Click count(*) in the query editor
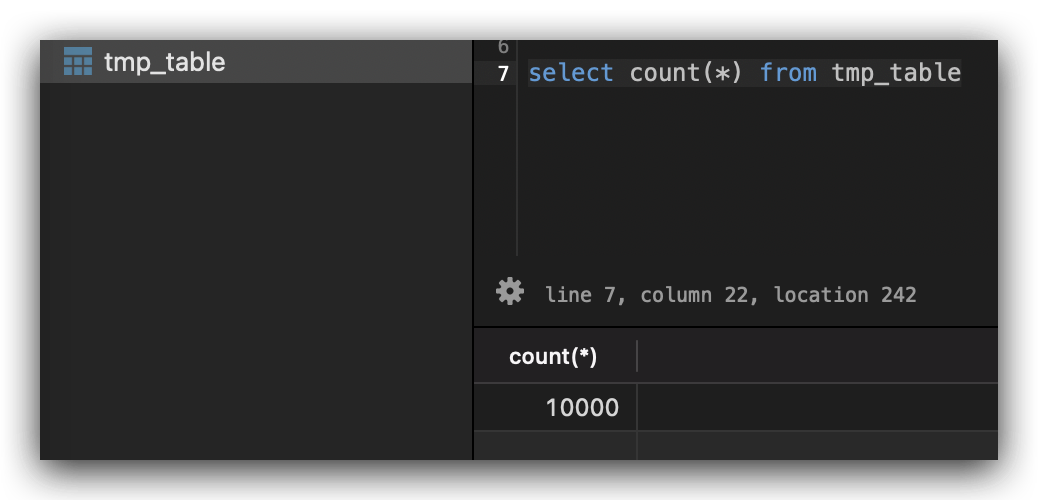This screenshot has width=1038, height=500. [686, 73]
